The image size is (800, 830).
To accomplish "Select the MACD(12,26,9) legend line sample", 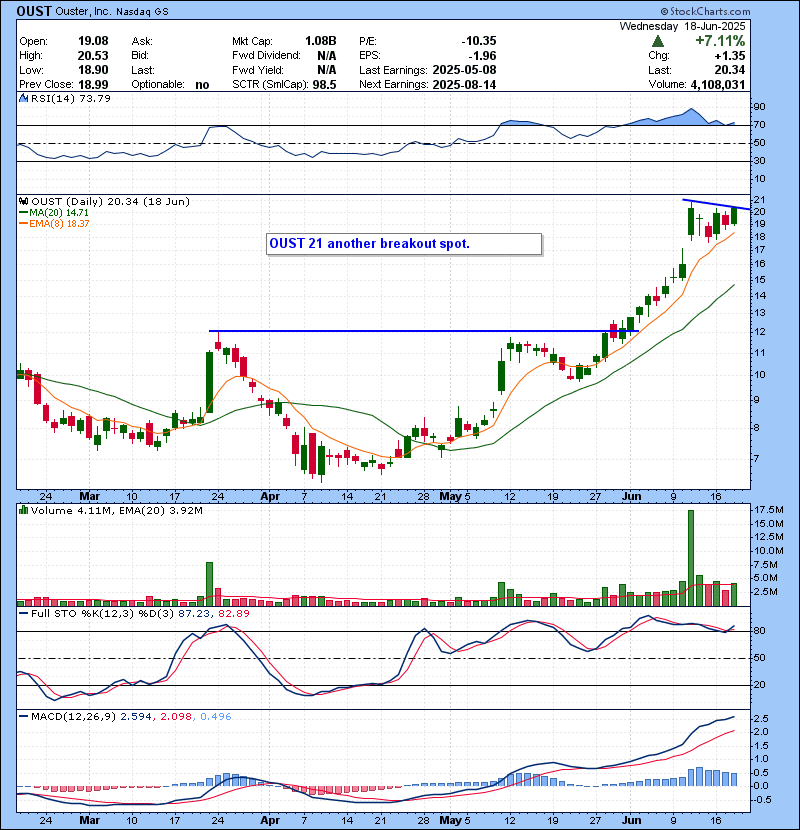I will pos(23,717).
